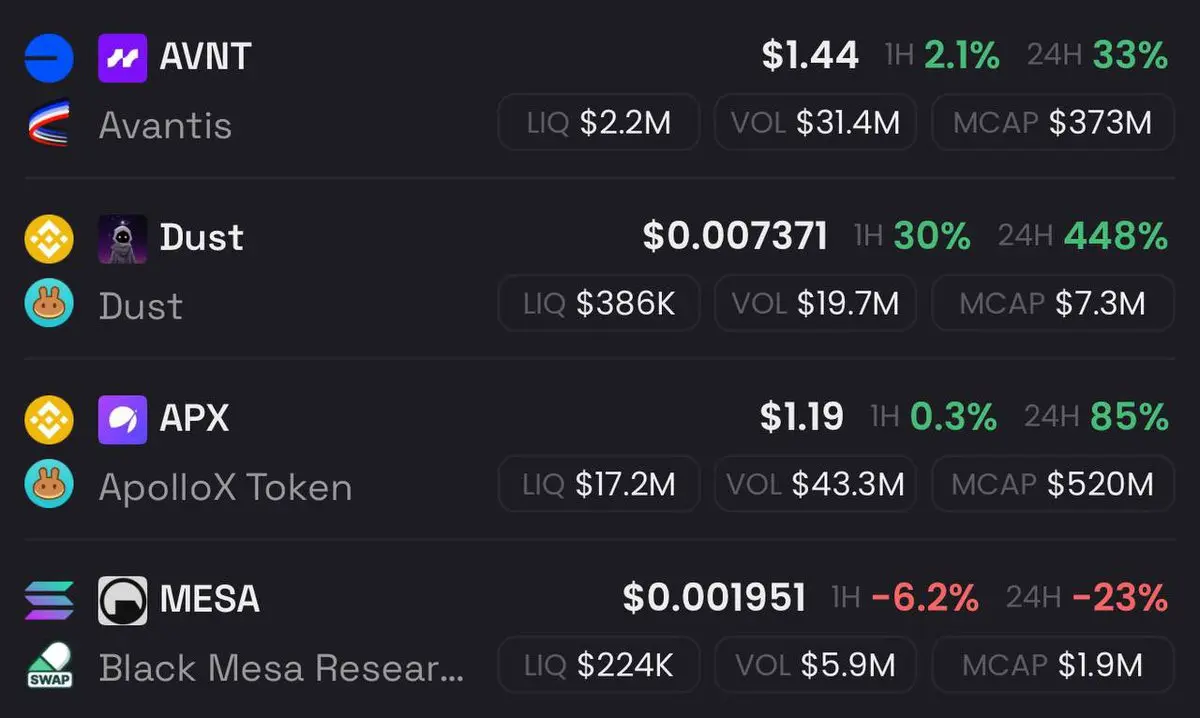Click the MESA token logo icon
Screen dimensions: 1200x718
pos(122,600)
